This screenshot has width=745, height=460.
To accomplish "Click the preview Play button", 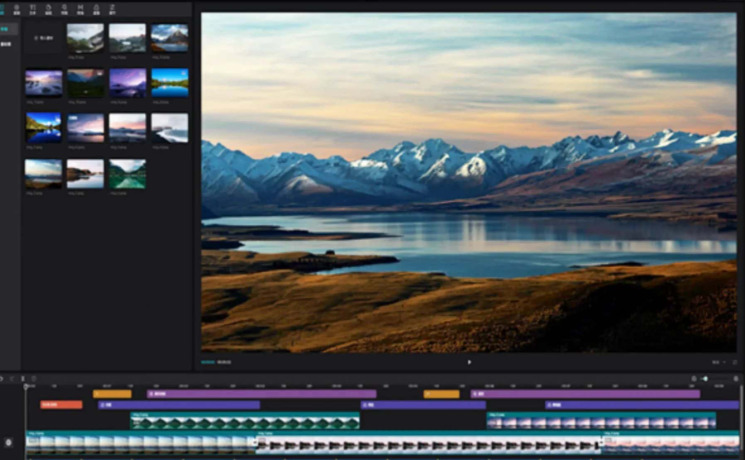I will pos(469,362).
